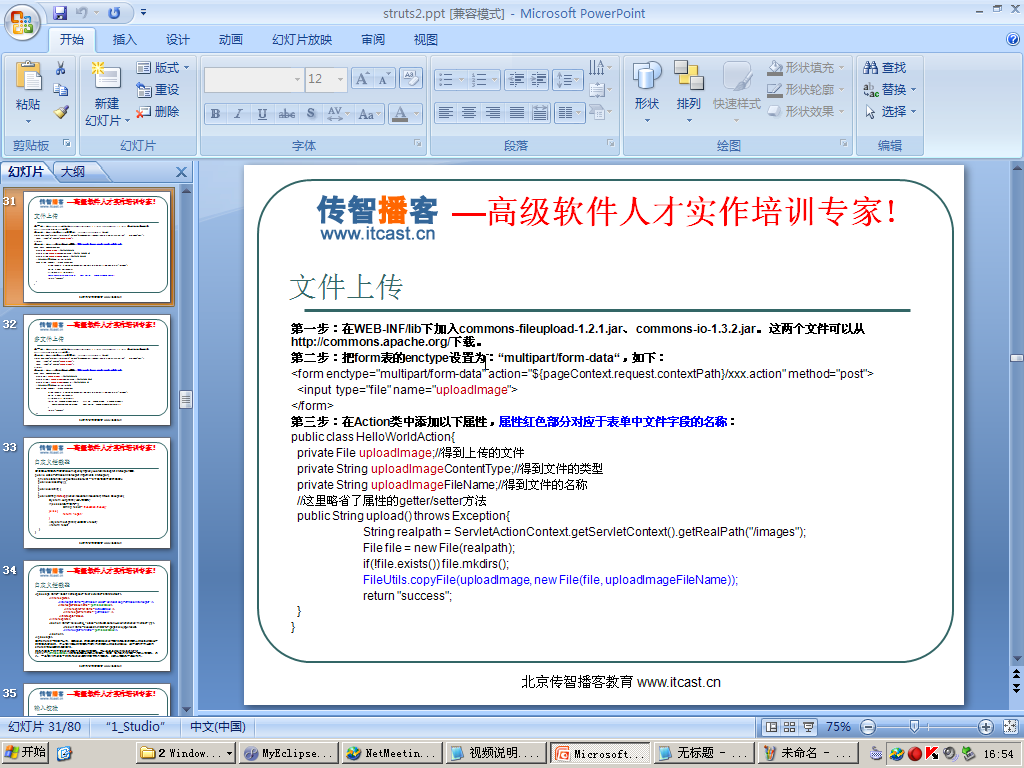Viewport: 1024px width, 768px height.
Task: Open line spacing dropdown
Action: click(x=567, y=80)
